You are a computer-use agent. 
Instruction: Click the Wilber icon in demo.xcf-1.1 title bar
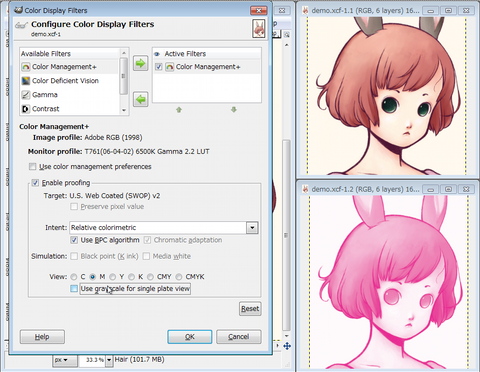pyautogui.click(x=305, y=11)
